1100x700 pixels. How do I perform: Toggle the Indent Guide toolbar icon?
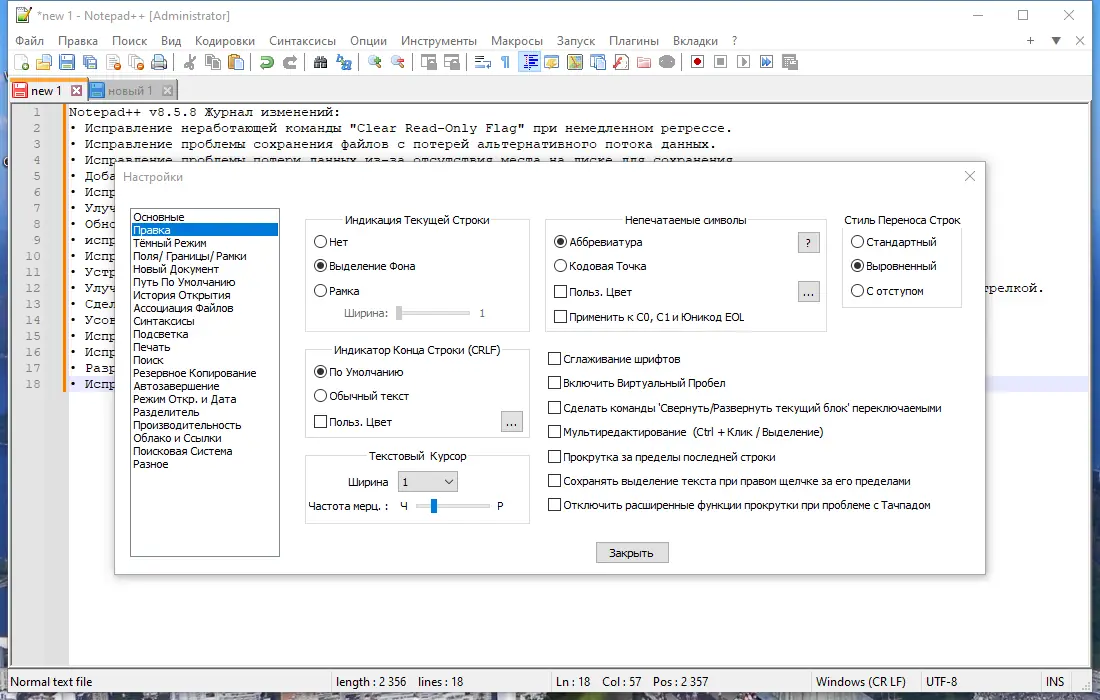click(530, 62)
